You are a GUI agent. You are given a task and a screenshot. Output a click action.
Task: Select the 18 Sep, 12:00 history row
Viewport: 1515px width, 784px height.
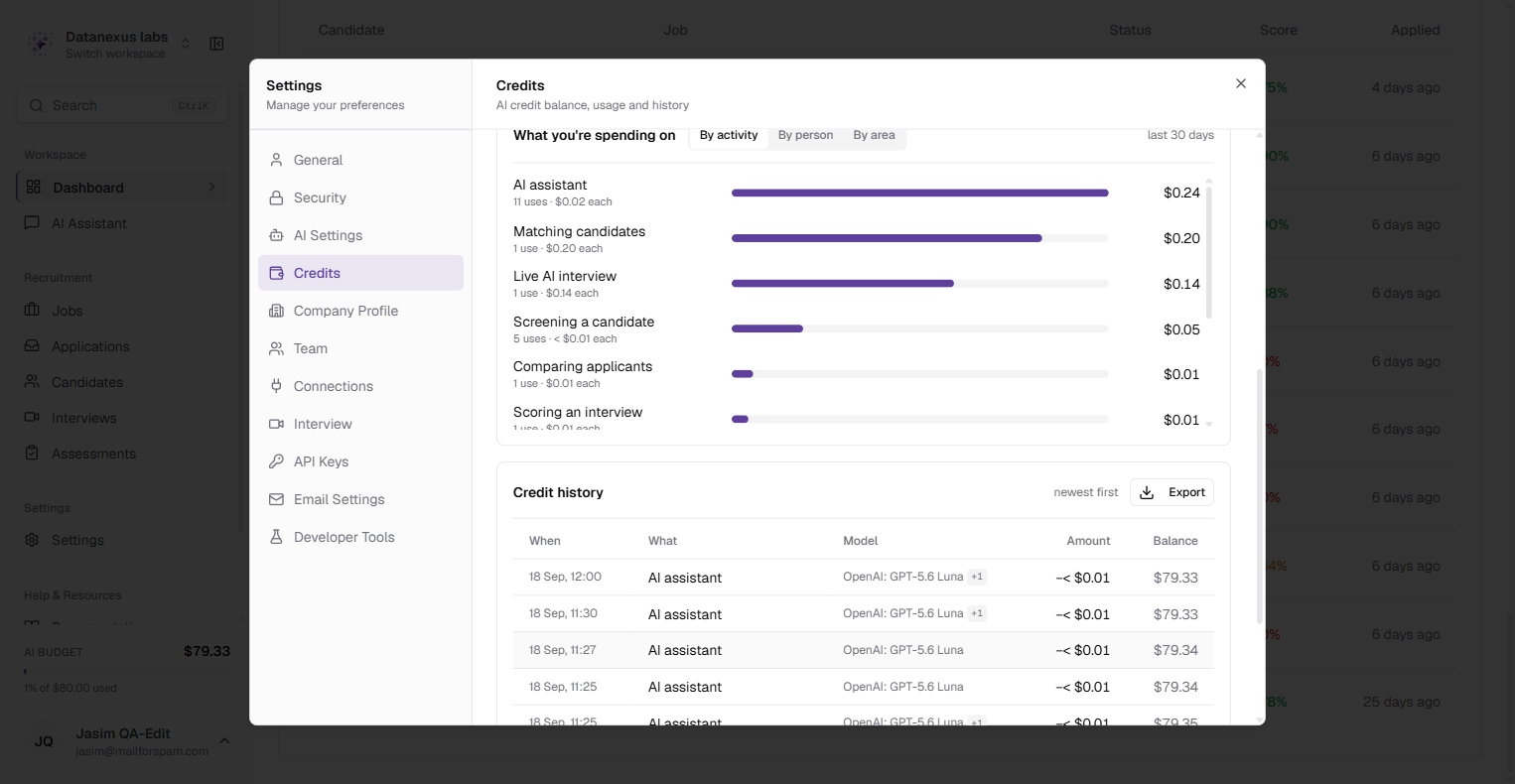click(x=863, y=578)
